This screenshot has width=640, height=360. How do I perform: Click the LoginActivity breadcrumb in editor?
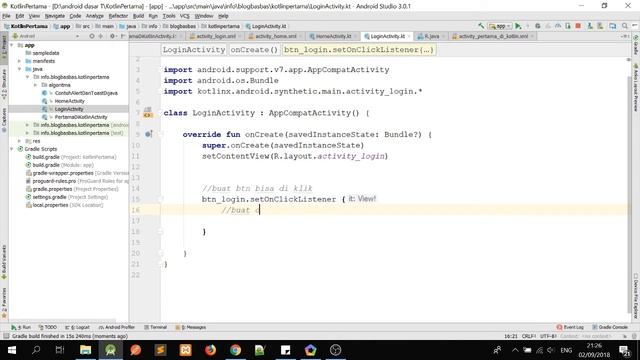pyautogui.click(x=193, y=50)
